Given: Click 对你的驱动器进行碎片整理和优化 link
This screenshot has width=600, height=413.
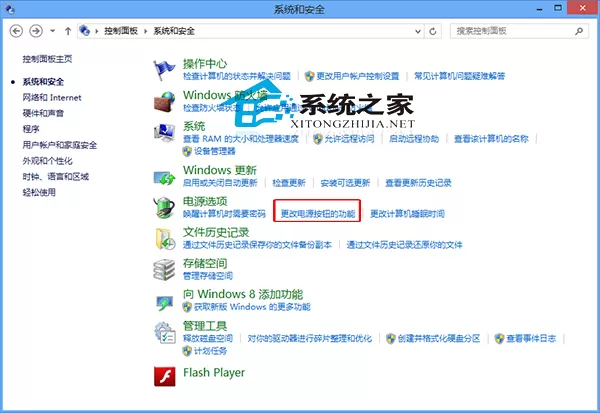Looking at the screenshot, I should click(x=310, y=338).
